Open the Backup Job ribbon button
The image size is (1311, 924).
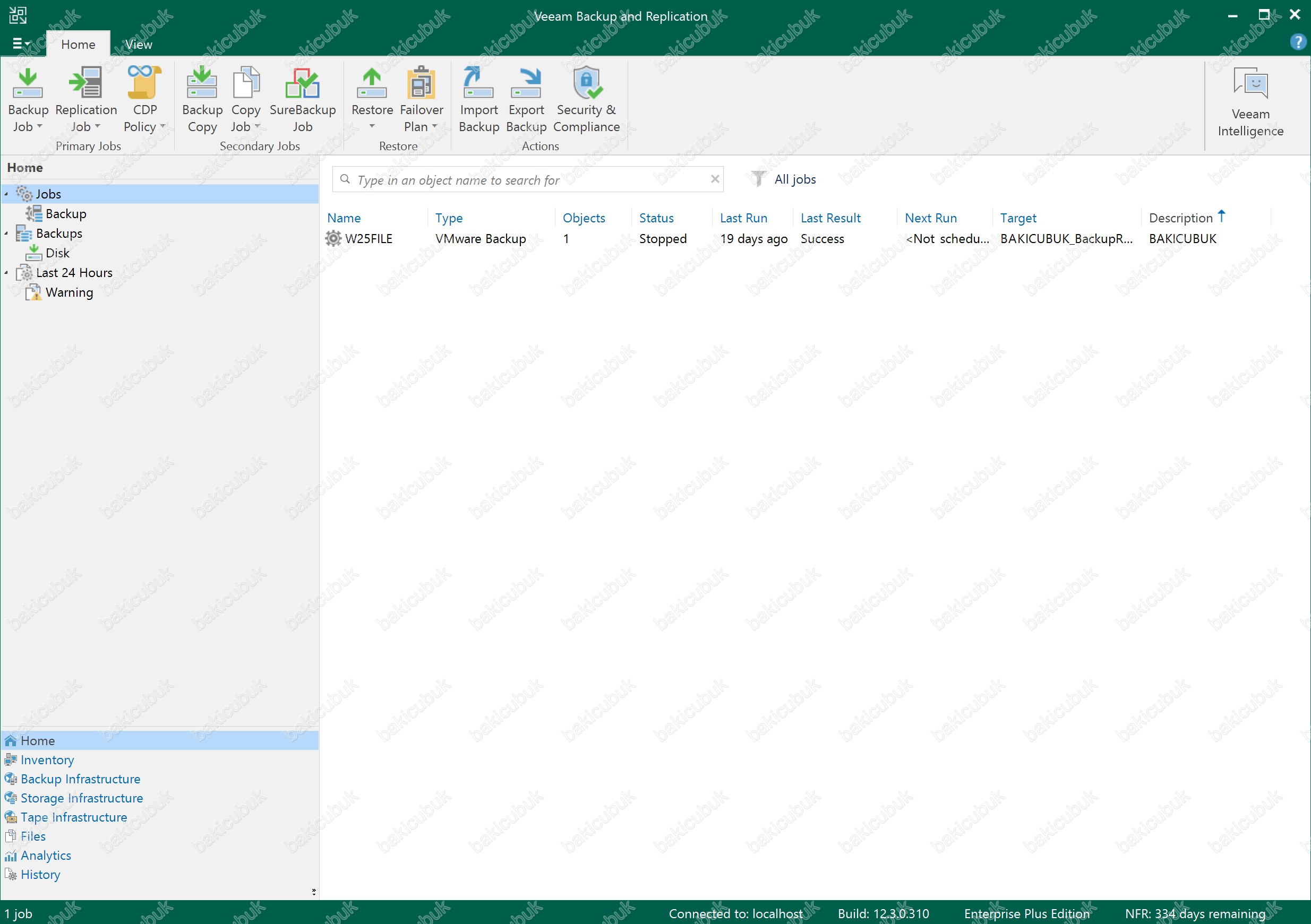pos(28,100)
